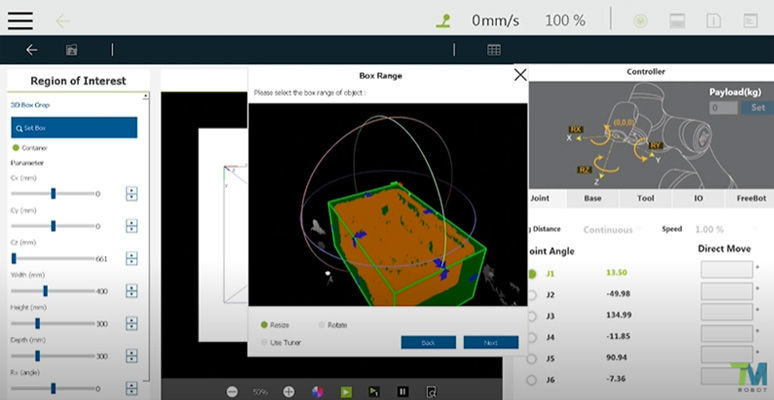Click the 0mm/s speed readout
Image resolution: width=774 pixels, height=400 pixels.
[495, 21]
